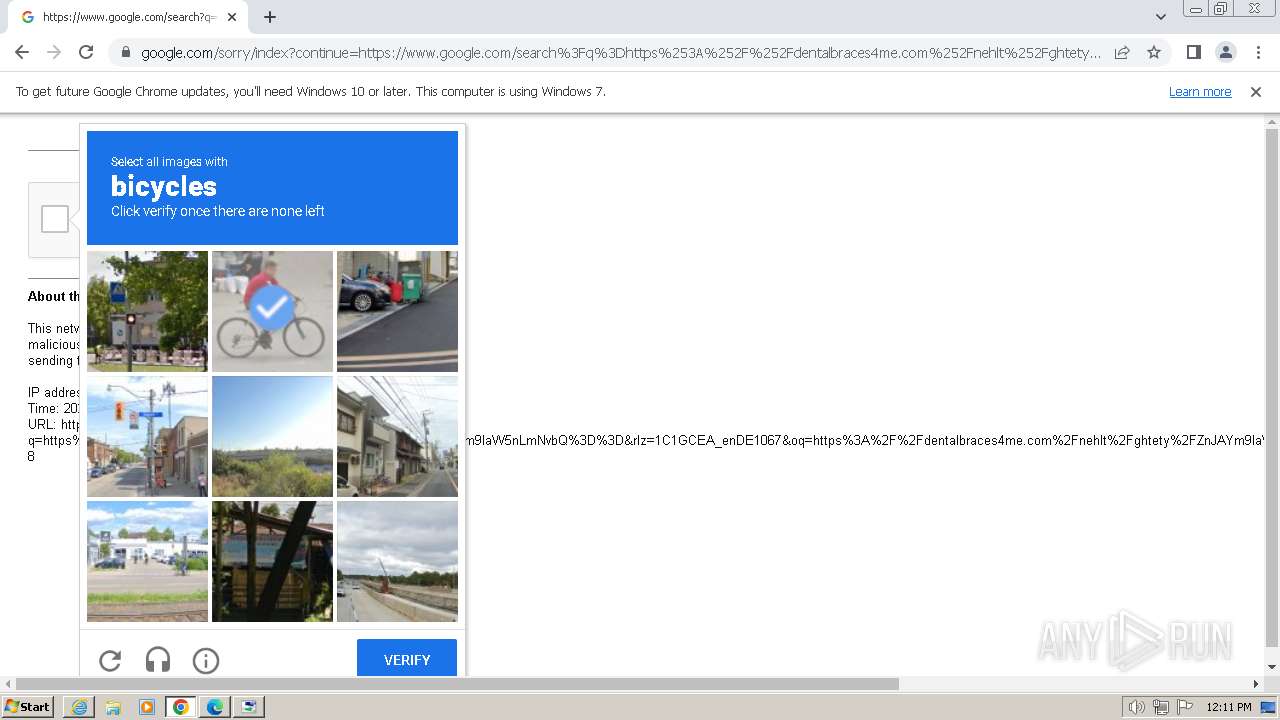
Task: Select the white building roadside image
Action: [147, 561]
